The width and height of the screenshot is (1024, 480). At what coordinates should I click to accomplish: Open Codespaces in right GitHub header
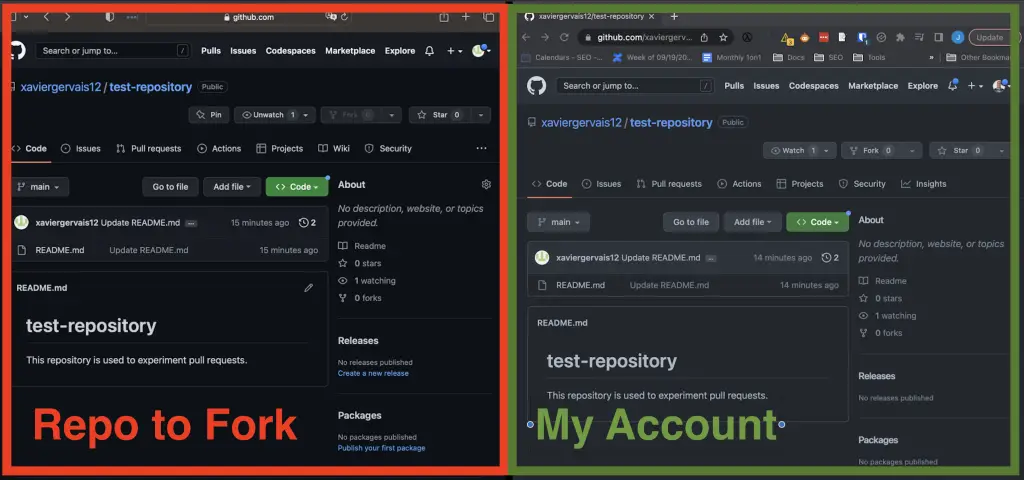pos(814,86)
